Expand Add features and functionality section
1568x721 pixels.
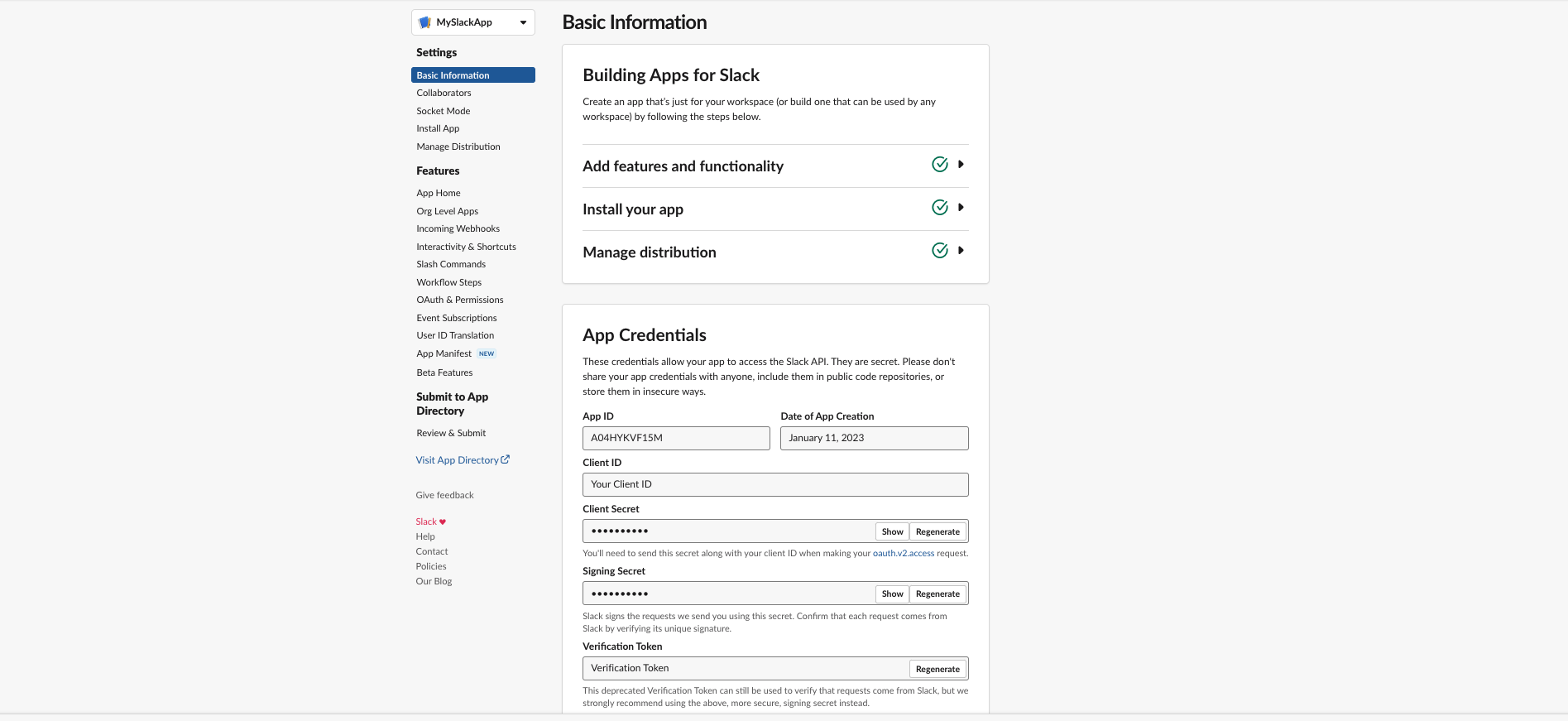tap(961, 165)
